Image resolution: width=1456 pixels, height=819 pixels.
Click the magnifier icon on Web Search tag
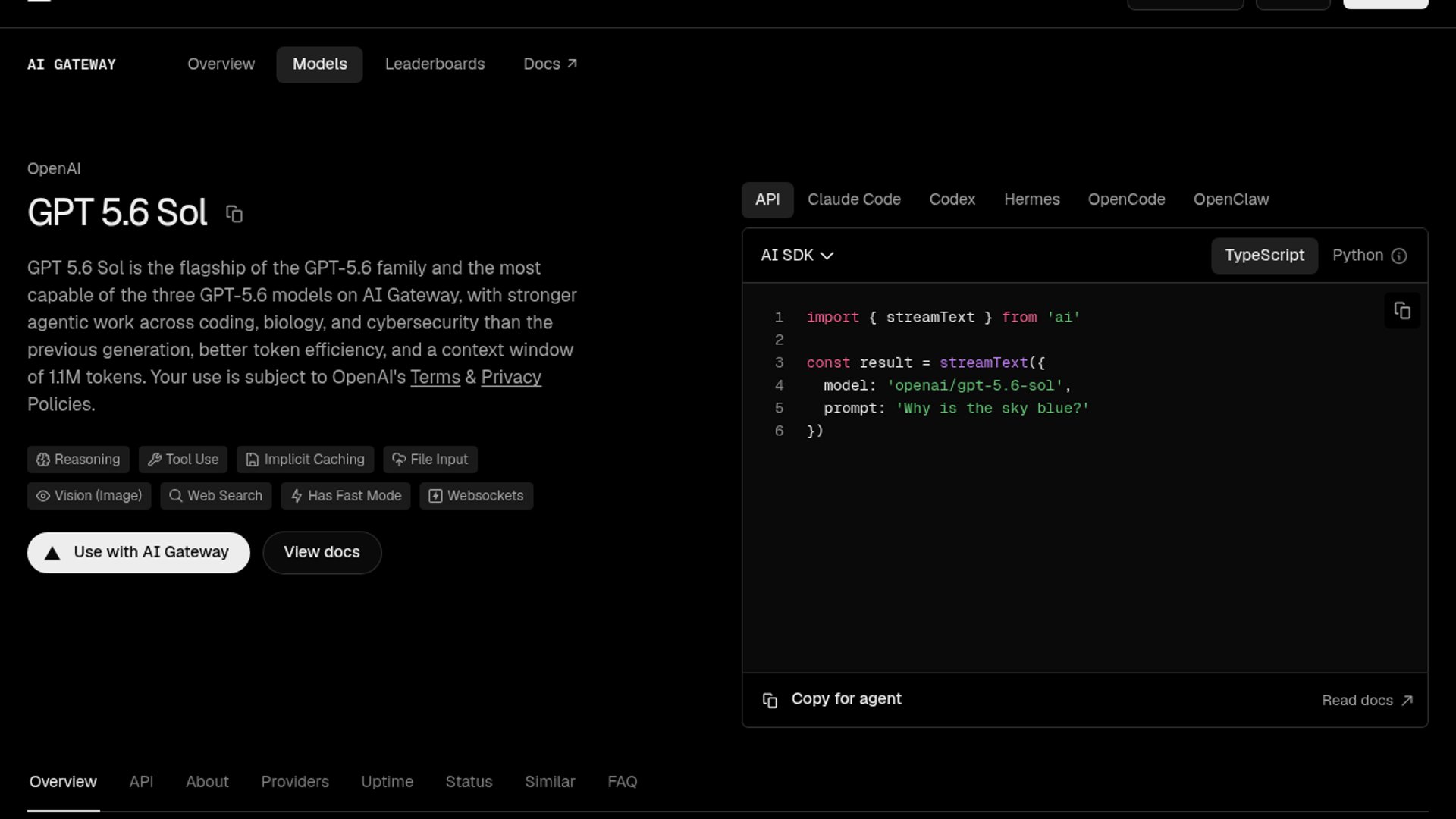click(176, 496)
